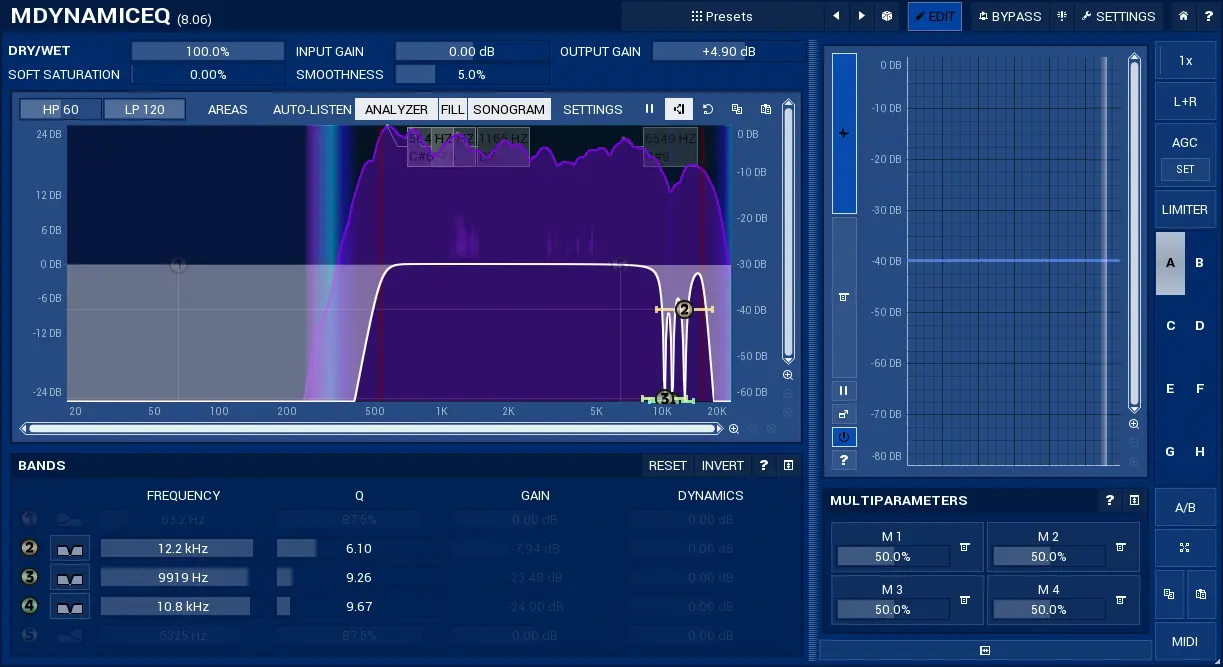Invert the bands with INVERT

point(723,465)
